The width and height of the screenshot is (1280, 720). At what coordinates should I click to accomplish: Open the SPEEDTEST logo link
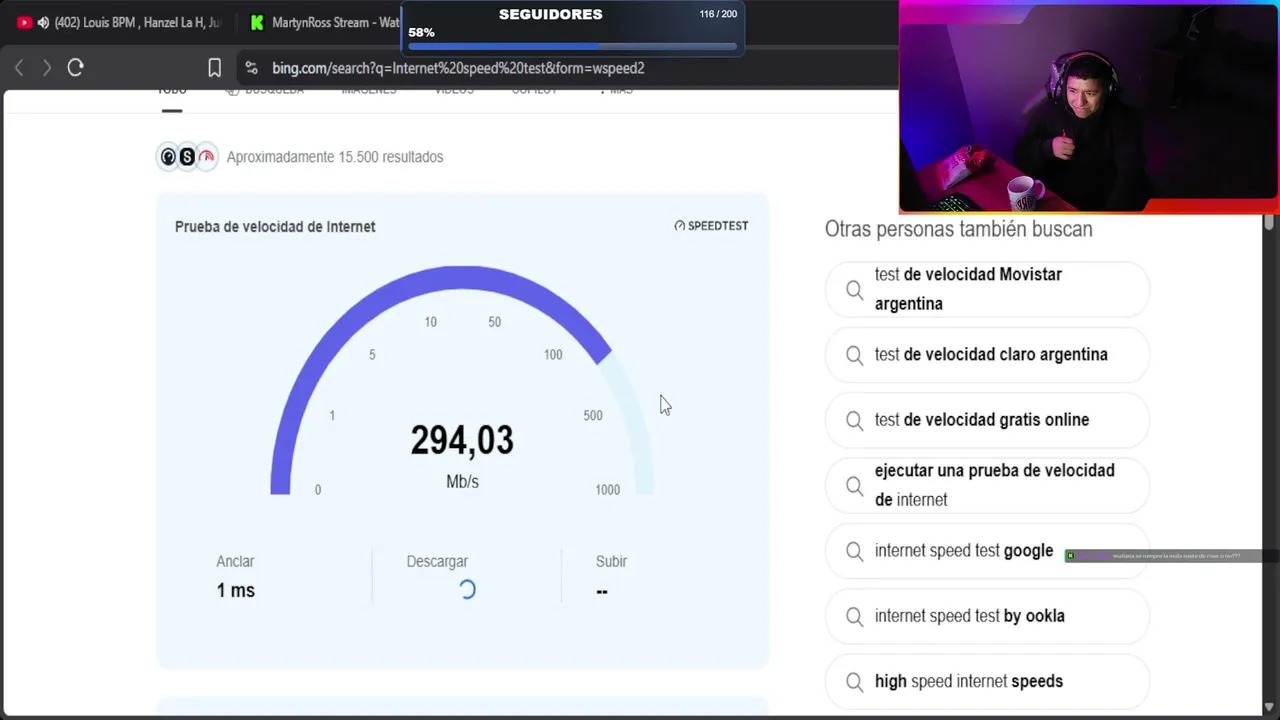coord(711,226)
